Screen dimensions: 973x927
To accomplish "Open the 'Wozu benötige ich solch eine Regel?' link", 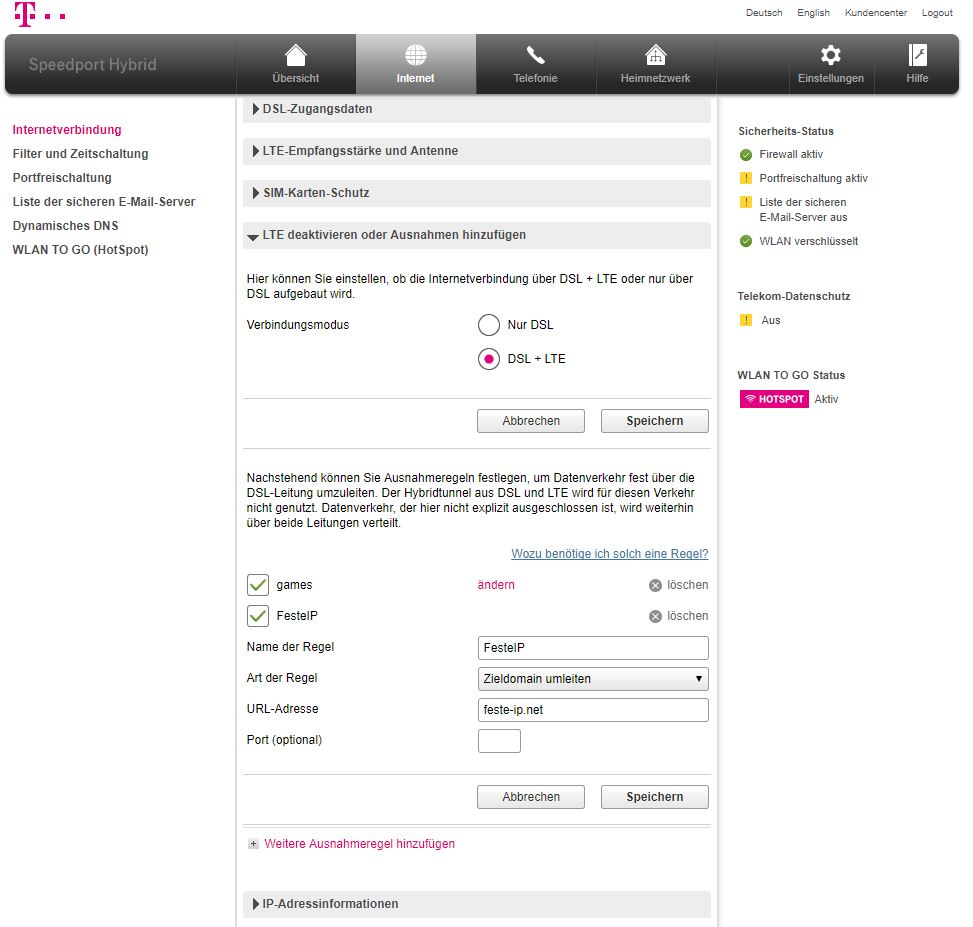I will (609, 554).
